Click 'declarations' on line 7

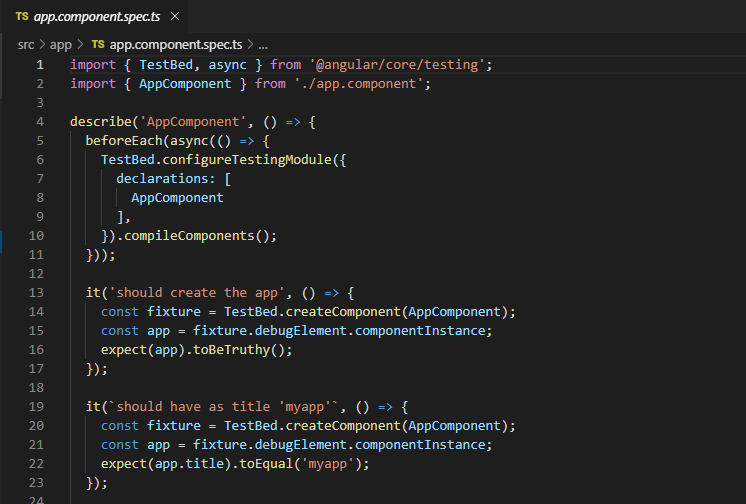click(x=162, y=179)
